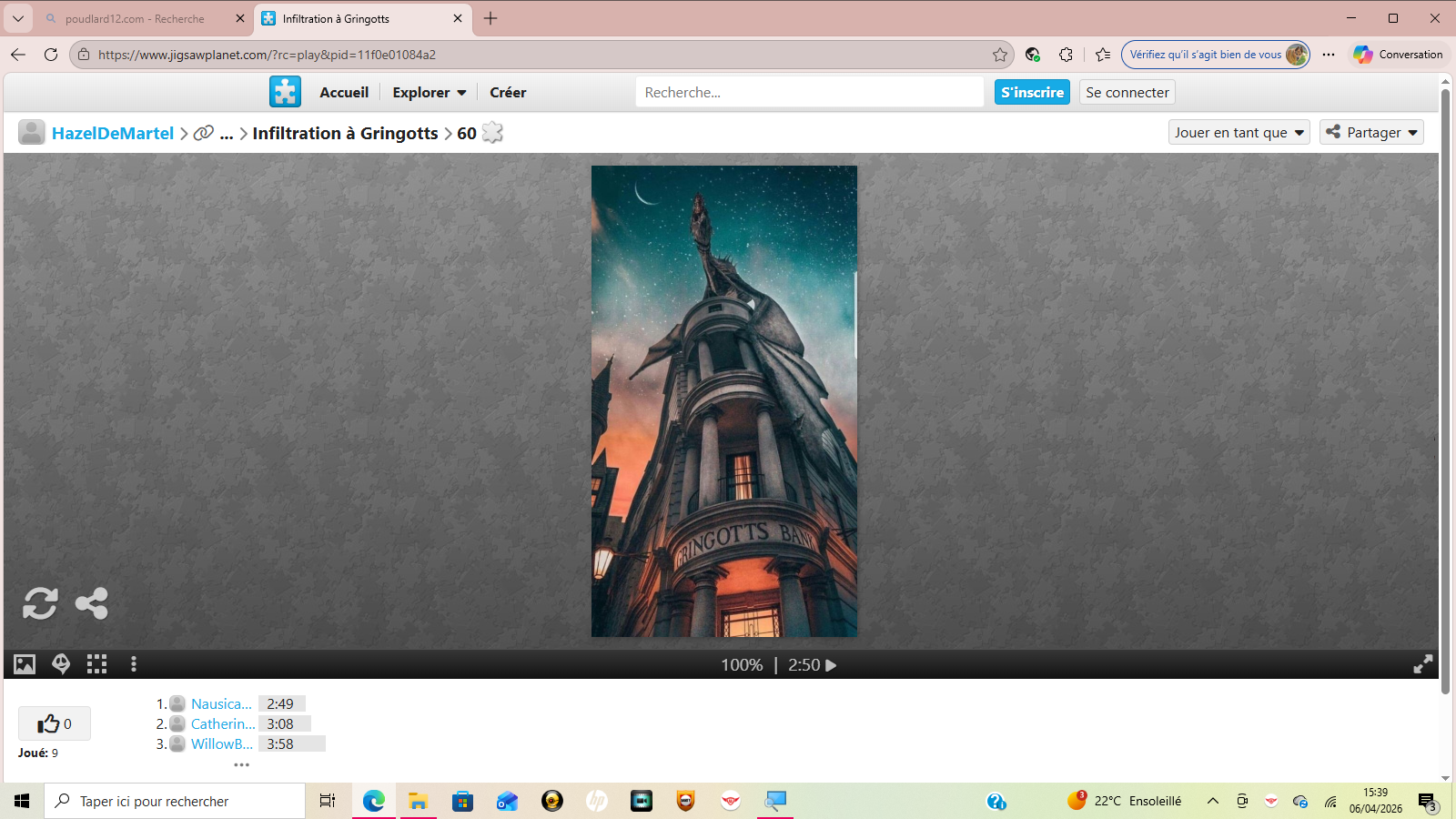Open the HazelDeMartel profile link
Screen dimensions: 1456x819
113,133
